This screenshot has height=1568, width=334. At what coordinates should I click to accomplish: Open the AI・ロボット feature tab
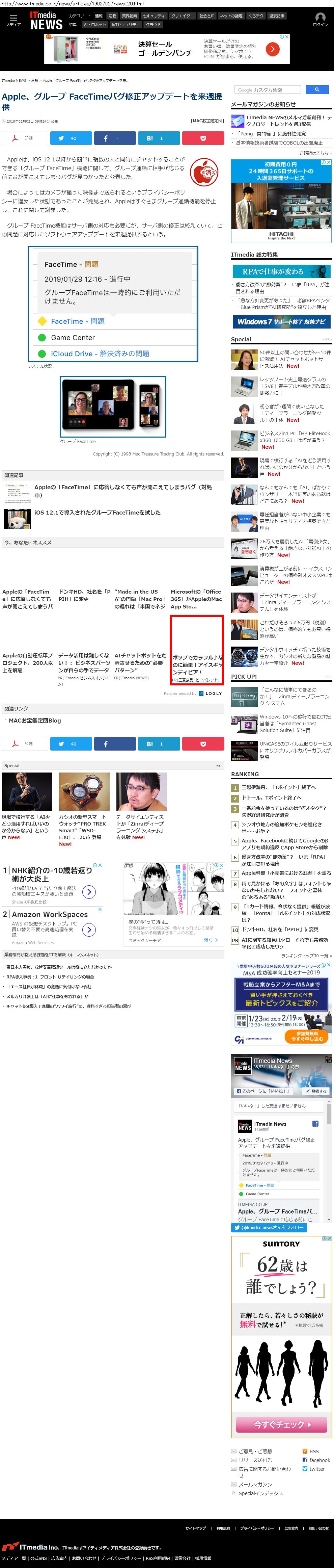(95, 24)
